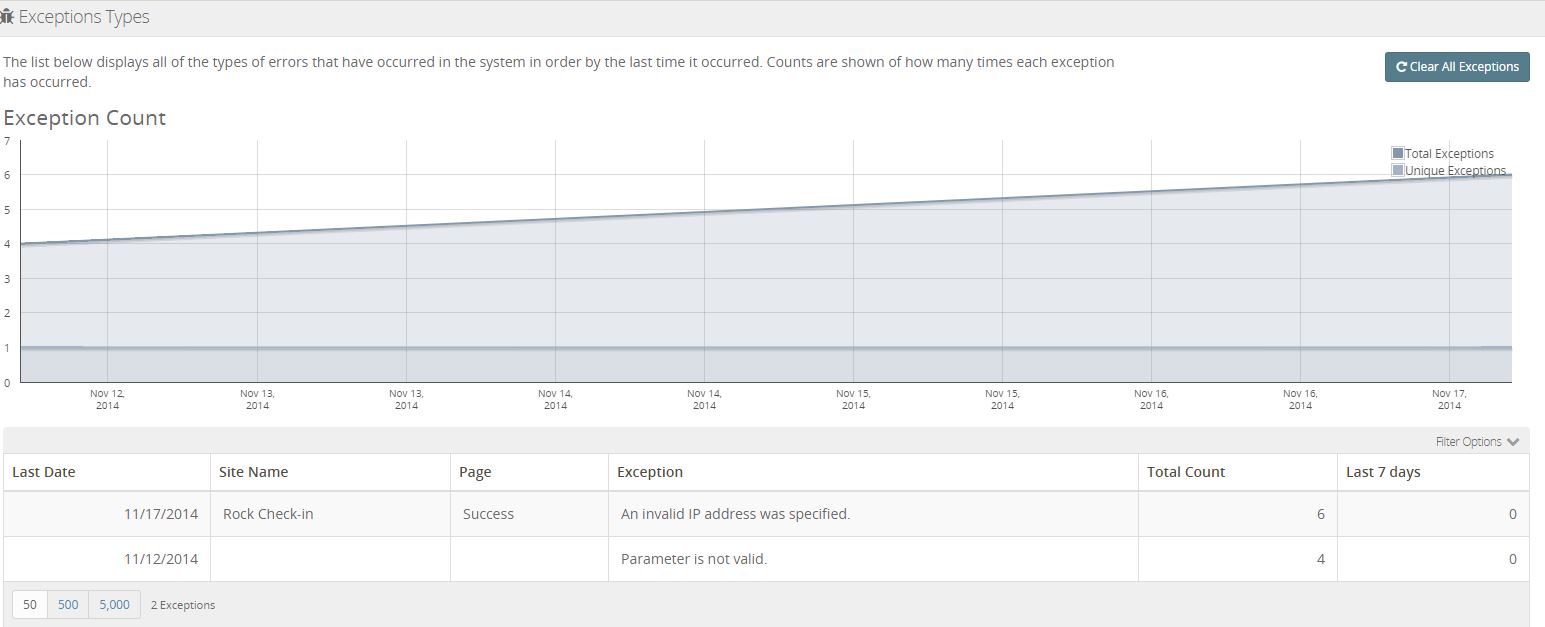The height and width of the screenshot is (627, 1545).
Task: Open the invalid IP address exception row
Action: [735, 514]
